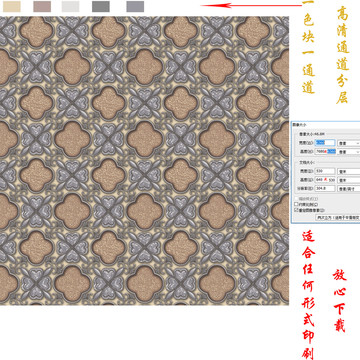Click the light gray color swatch

coord(71,6)
